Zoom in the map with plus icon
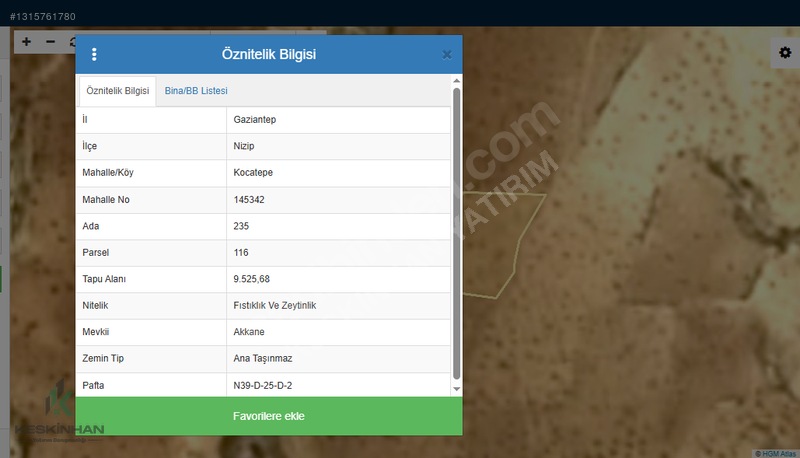The image size is (800, 458). [27, 42]
